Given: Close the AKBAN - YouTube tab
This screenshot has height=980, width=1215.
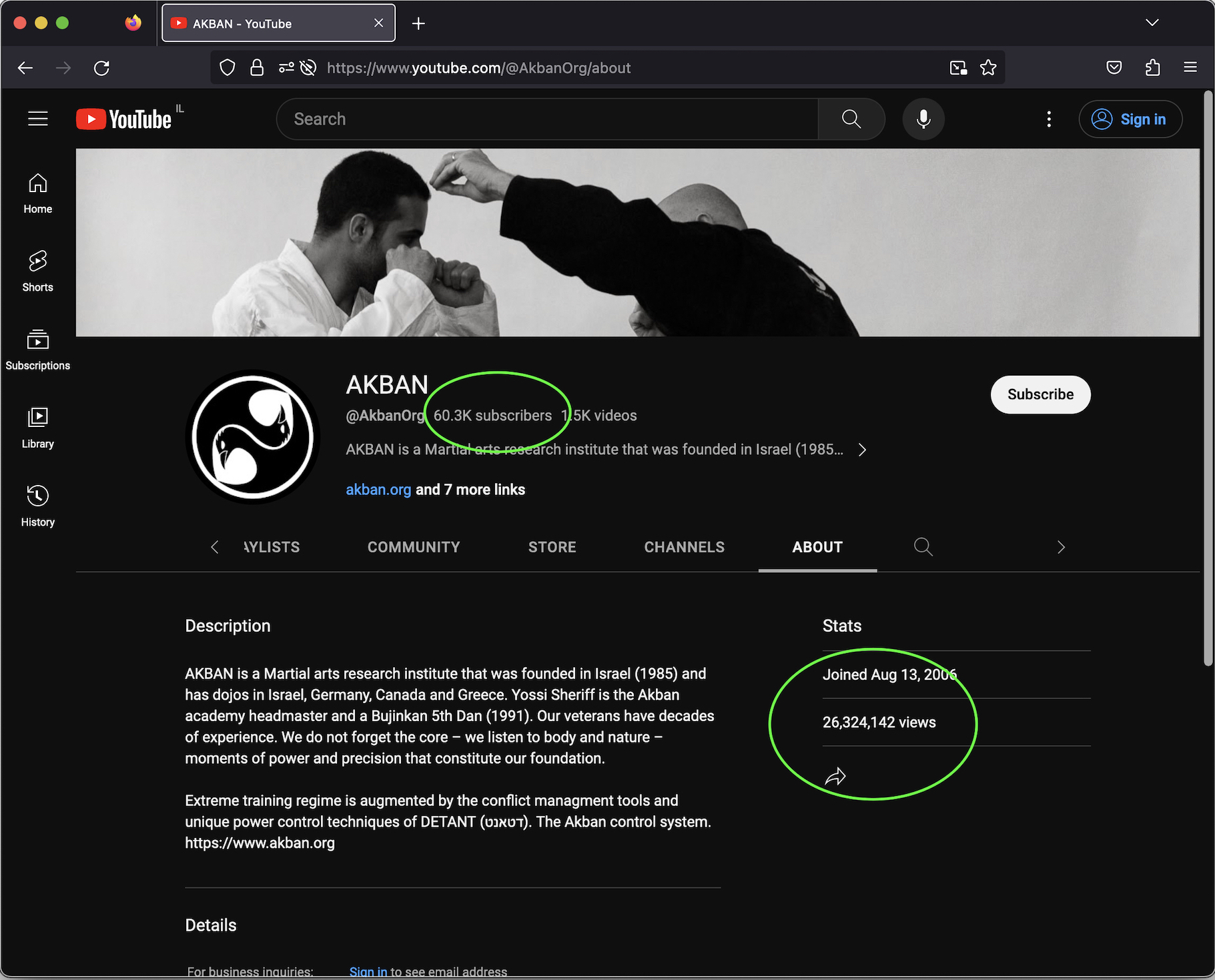Looking at the screenshot, I should point(378,23).
